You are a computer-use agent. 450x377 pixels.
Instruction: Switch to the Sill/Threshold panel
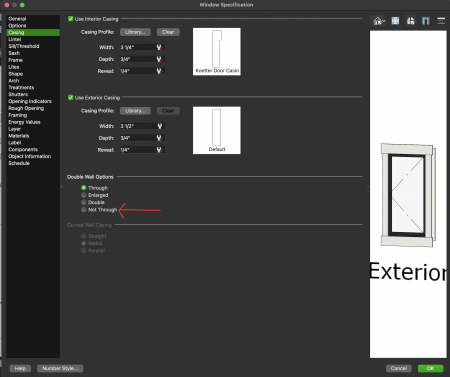33,46
